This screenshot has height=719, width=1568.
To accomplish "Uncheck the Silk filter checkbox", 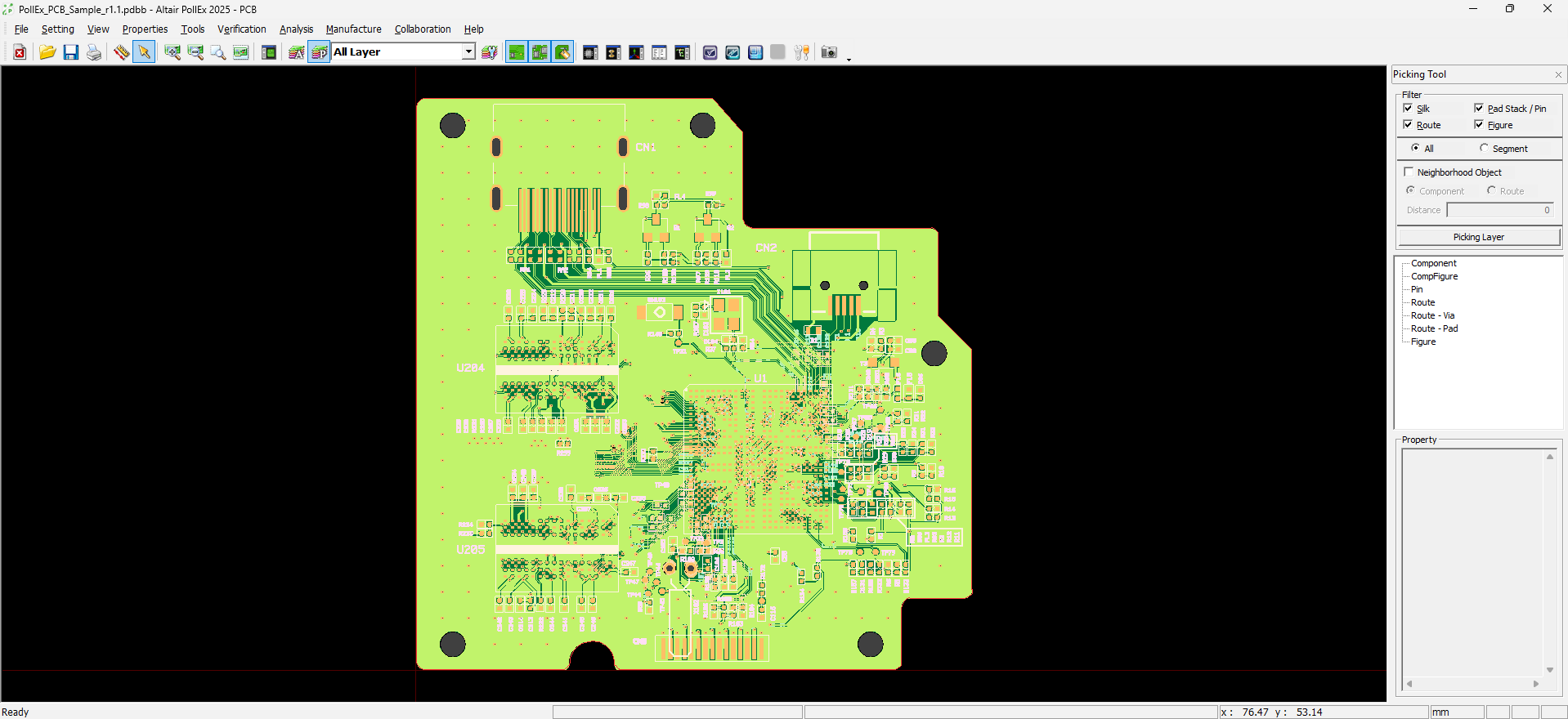I will [x=1408, y=108].
